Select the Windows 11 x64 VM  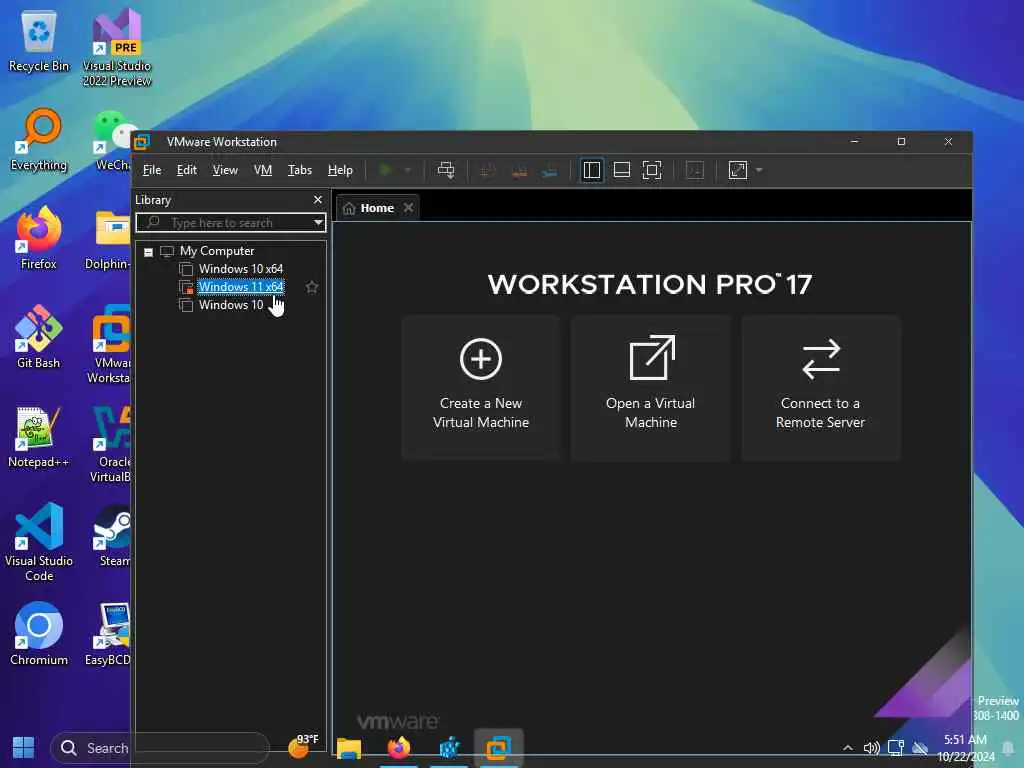(x=241, y=287)
